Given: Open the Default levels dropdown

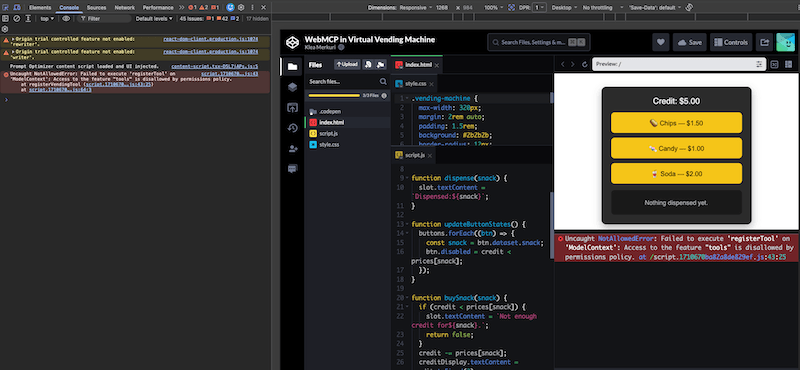Looking at the screenshot, I should pos(155,18).
